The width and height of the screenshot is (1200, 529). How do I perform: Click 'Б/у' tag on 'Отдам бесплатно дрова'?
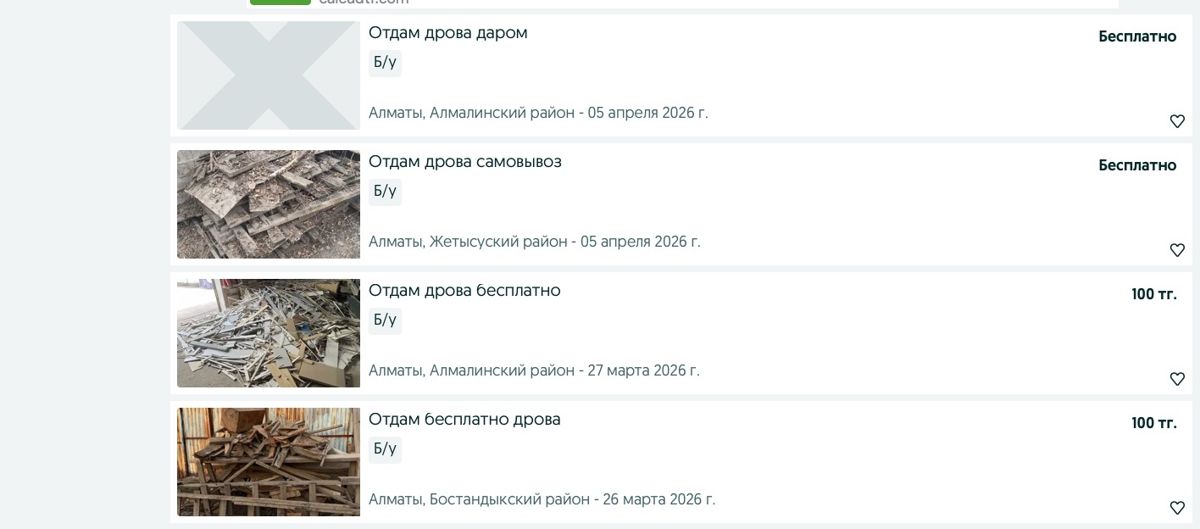[x=385, y=449]
